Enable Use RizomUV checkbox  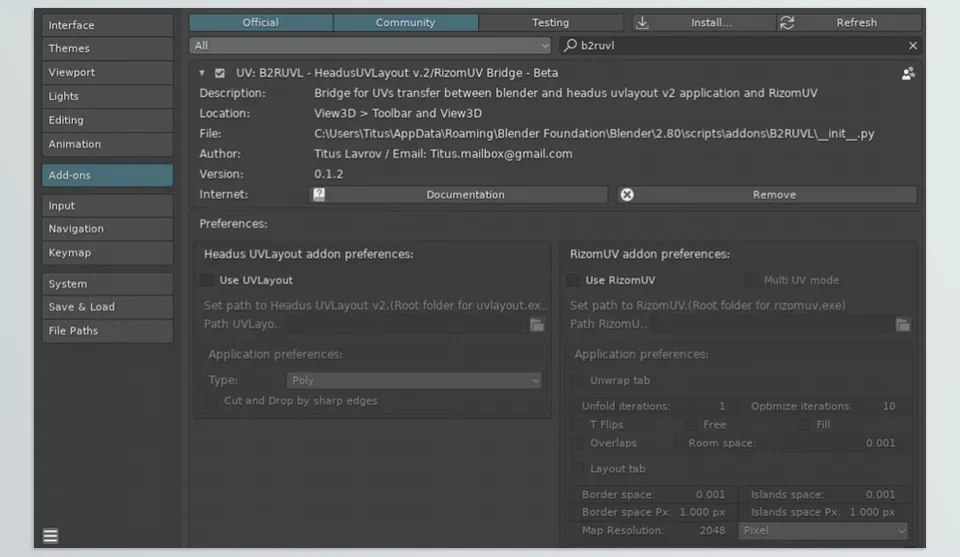573,280
